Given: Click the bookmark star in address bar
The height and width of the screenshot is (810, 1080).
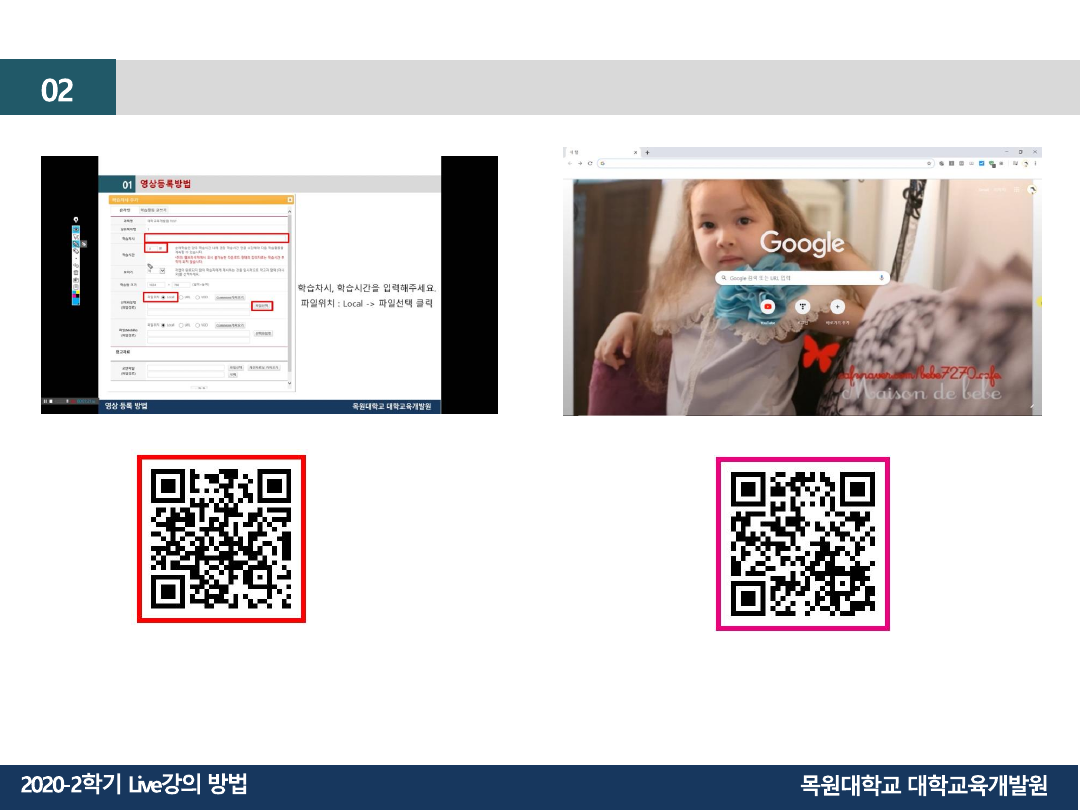Looking at the screenshot, I should 928,163.
